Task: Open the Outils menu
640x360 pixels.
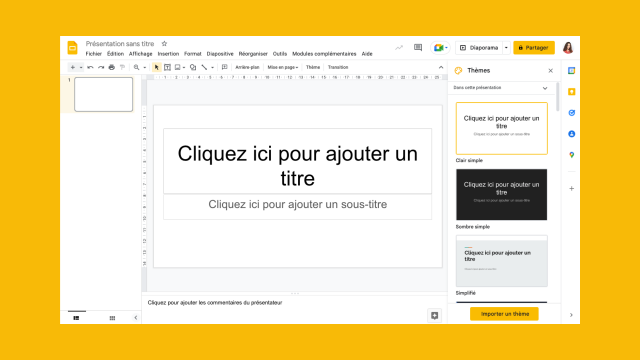Action: [280, 54]
